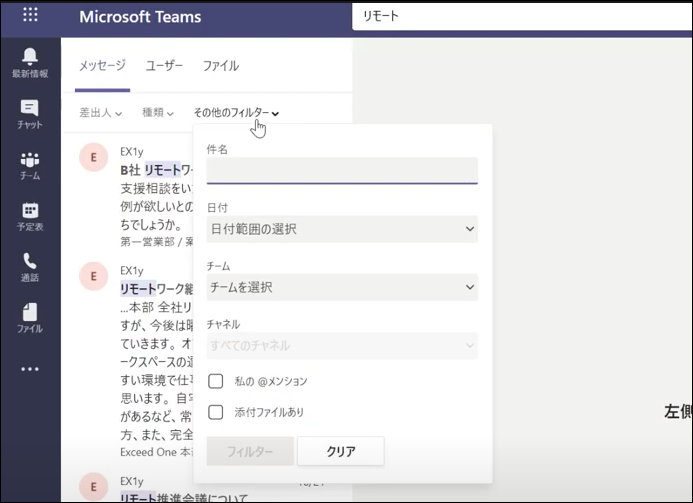
Task: Open message titled B社 リモートワーク
Action: tap(156, 170)
